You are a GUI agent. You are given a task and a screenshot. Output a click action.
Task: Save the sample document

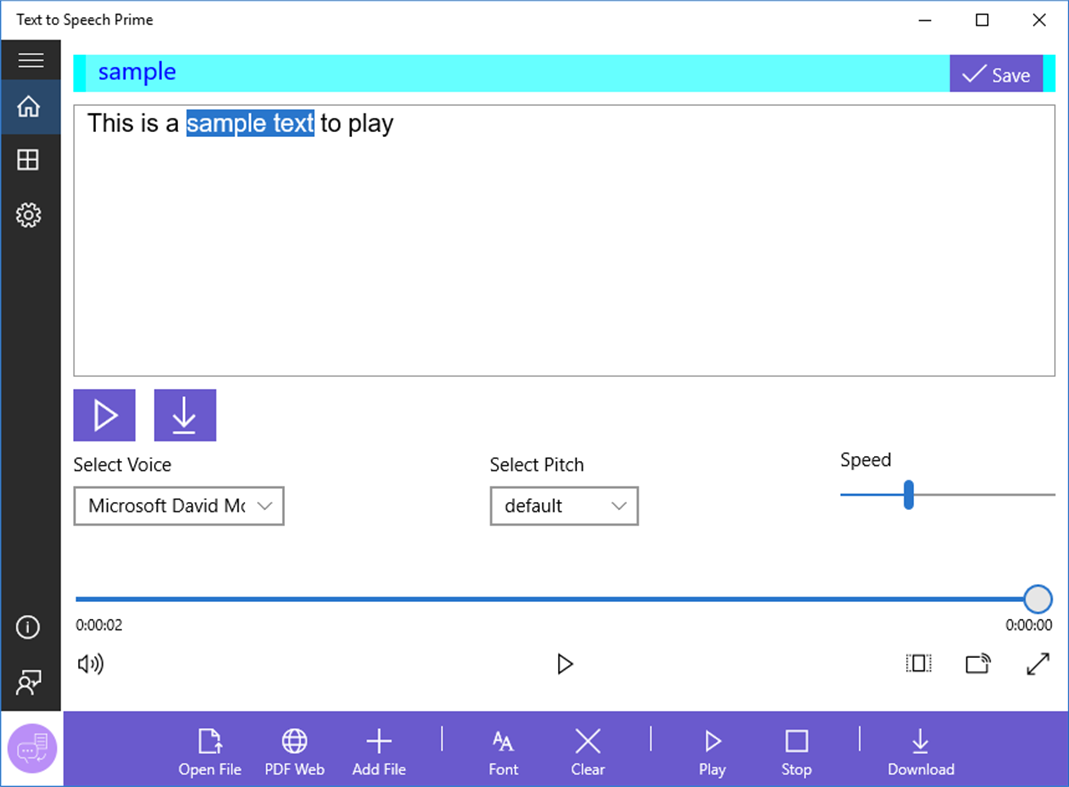point(996,73)
